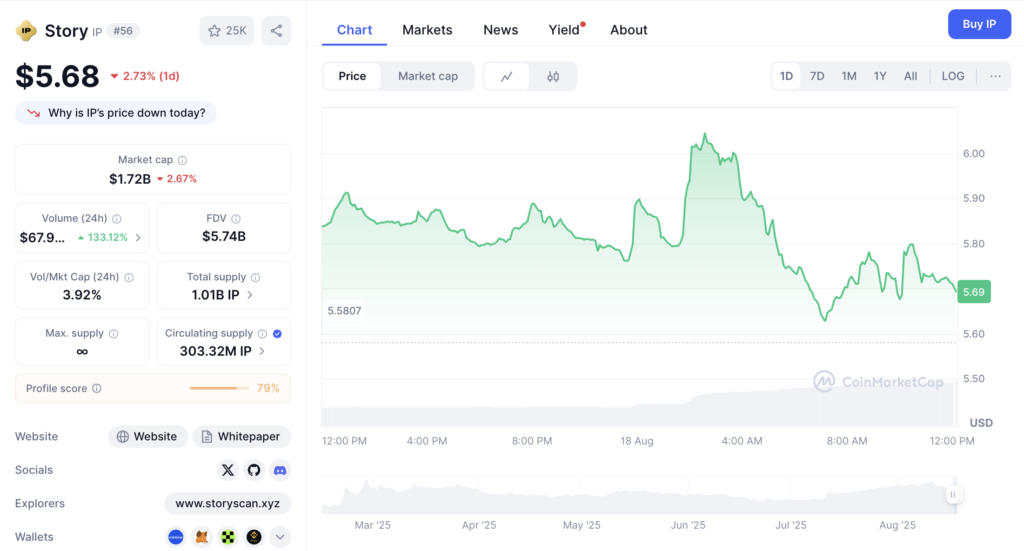Switch to candlestick chart icon
Viewport: 1024px width, 551px height.
553,76
